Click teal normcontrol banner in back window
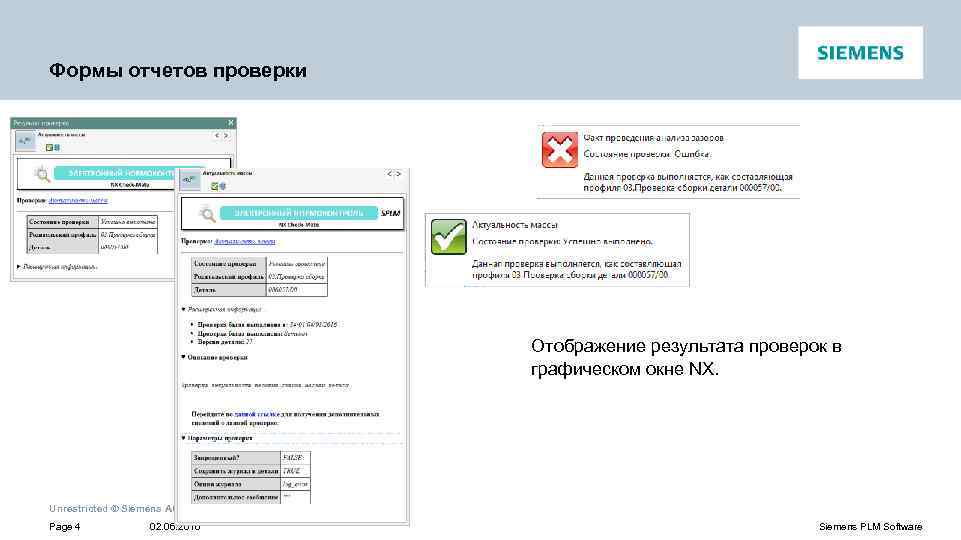Screen dimensions: 961x540 [x=115, y=173]
